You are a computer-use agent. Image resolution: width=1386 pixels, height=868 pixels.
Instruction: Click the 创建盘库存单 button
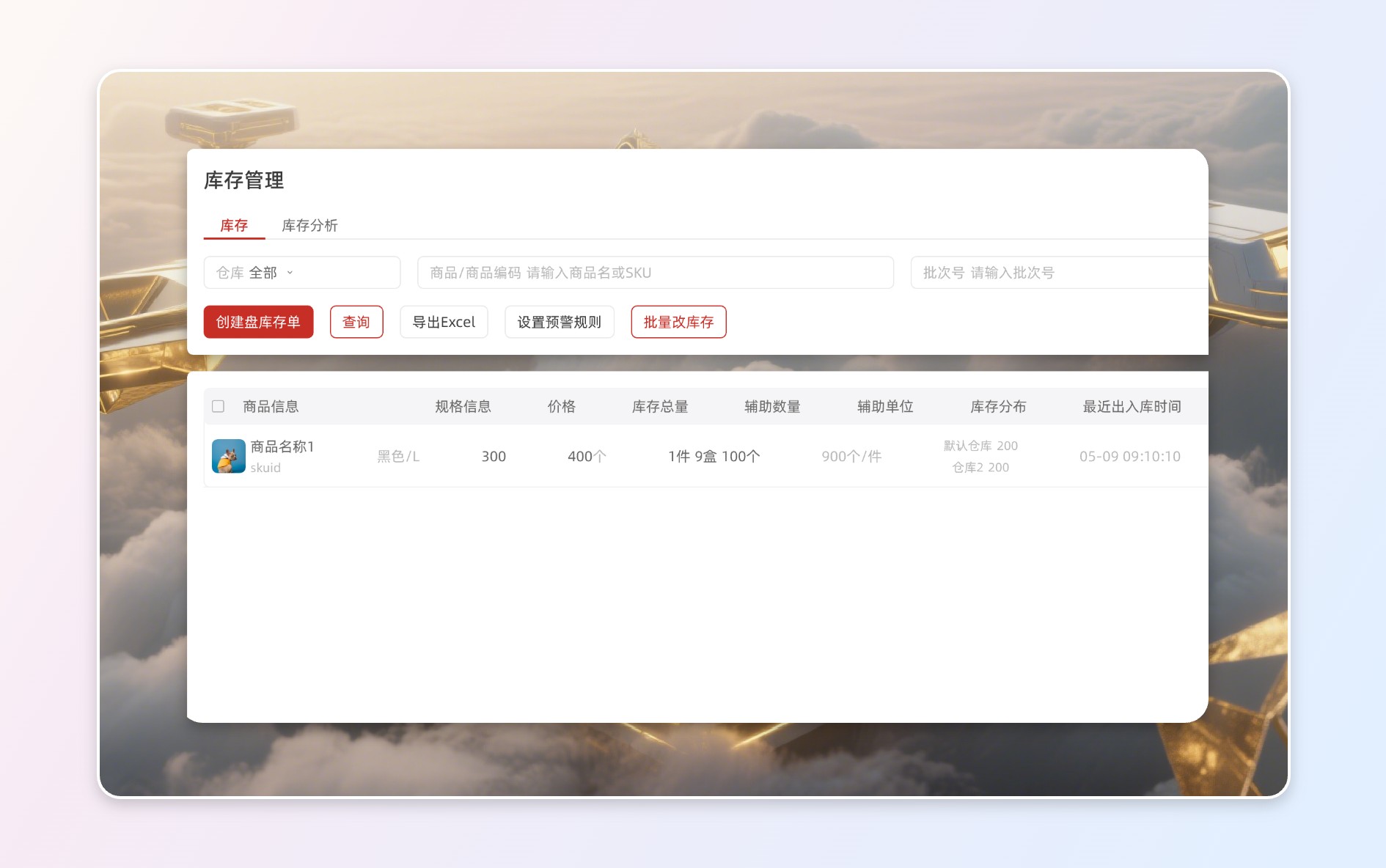(x=258, y=322)
